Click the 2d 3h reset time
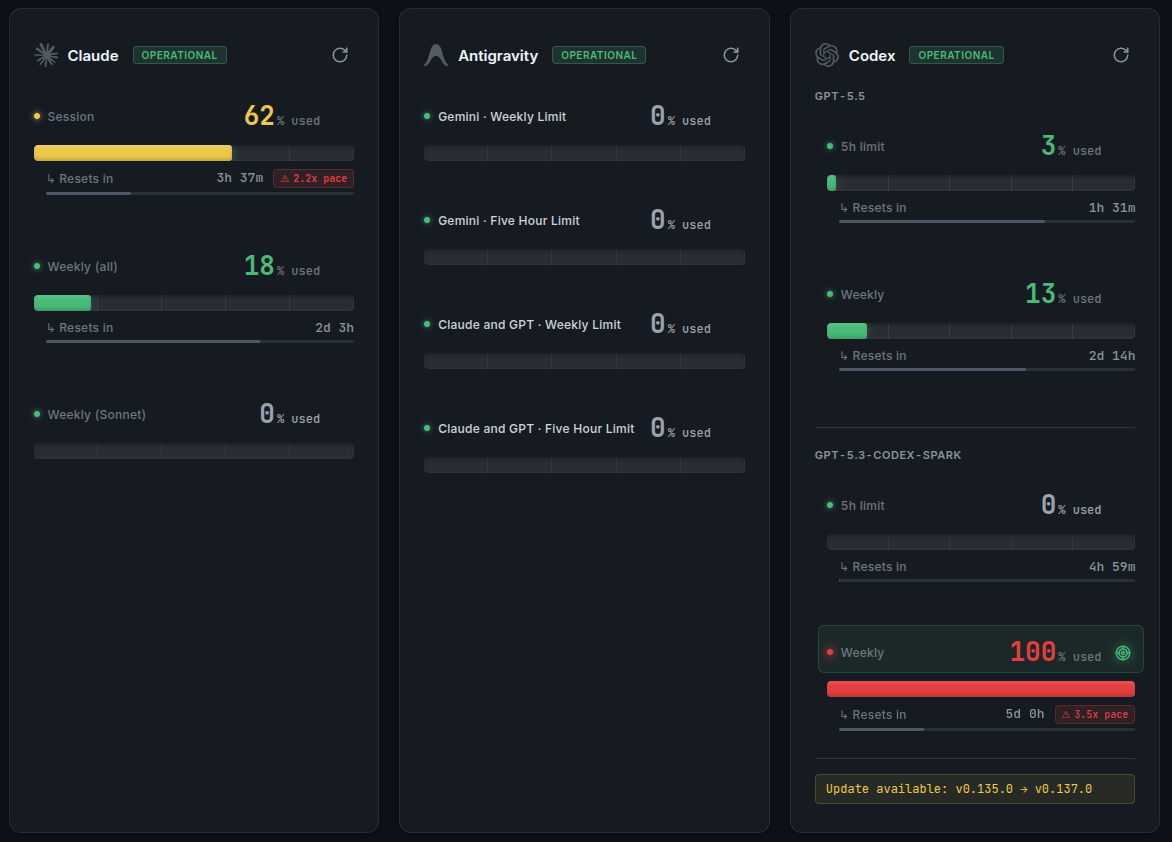Screen dimensions: 1172x842 334,328
